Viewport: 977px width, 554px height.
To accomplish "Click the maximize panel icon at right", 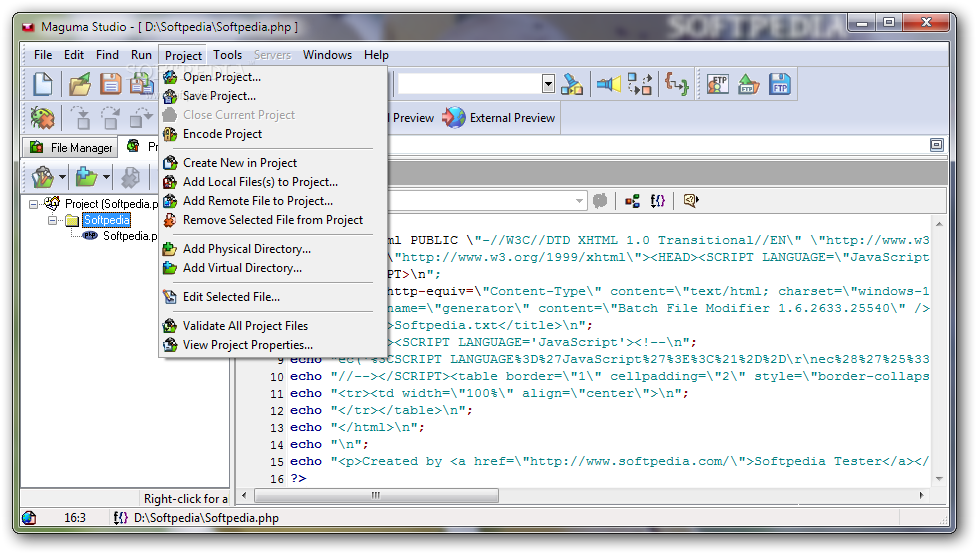I will click(936, 145).
